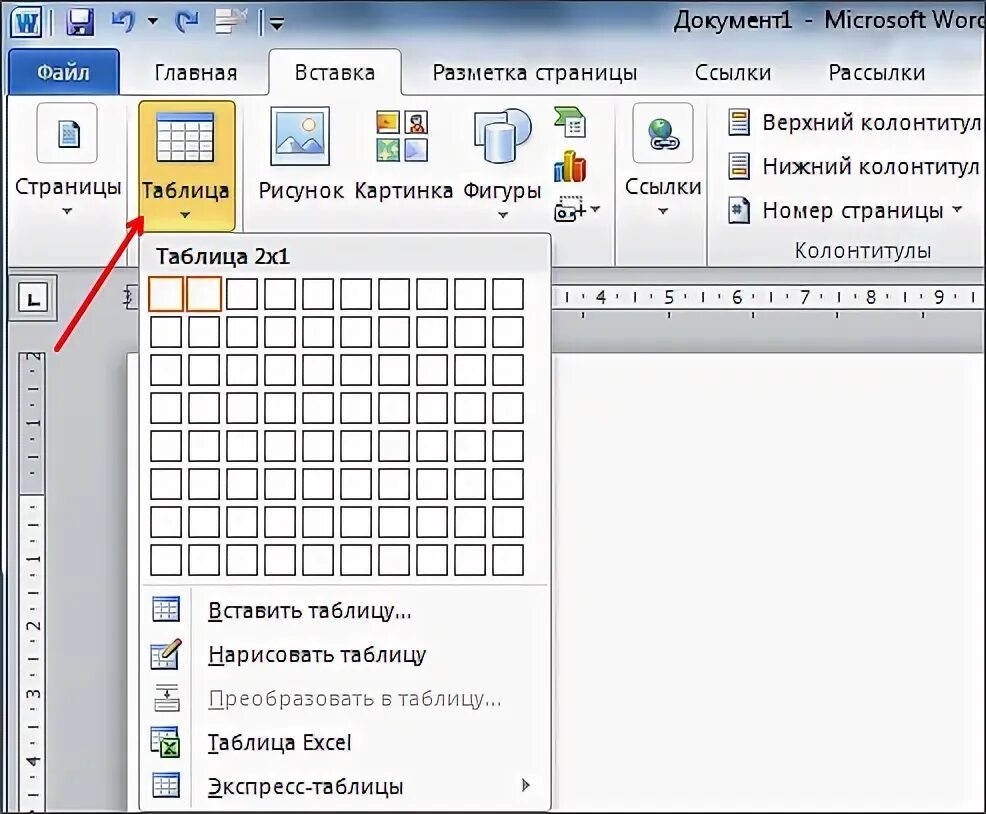Select the first cell of the table grid
The image size is (986, 814).
pos(166,294)
